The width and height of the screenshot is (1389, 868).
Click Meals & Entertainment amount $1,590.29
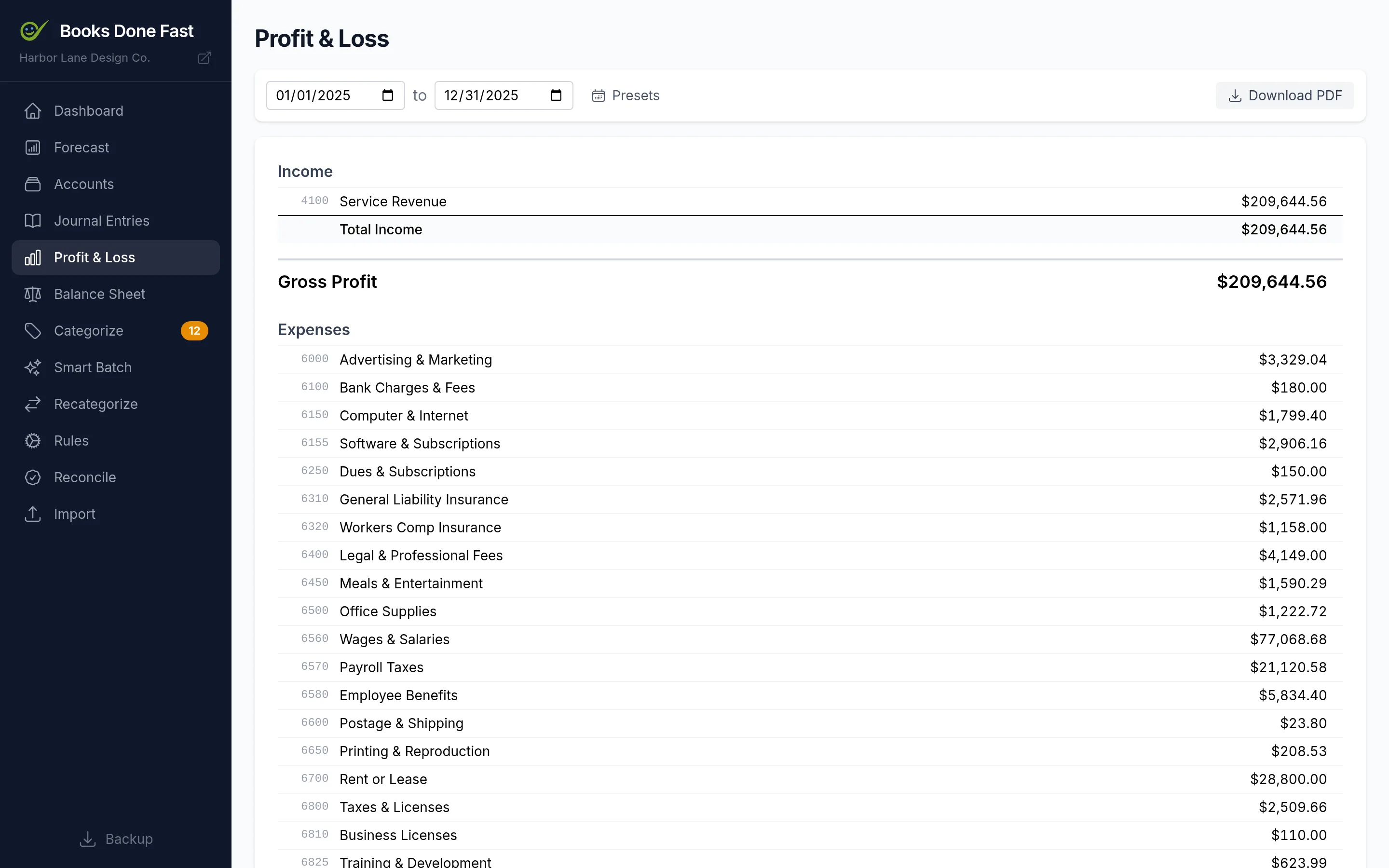click(x=1293, y=583)
